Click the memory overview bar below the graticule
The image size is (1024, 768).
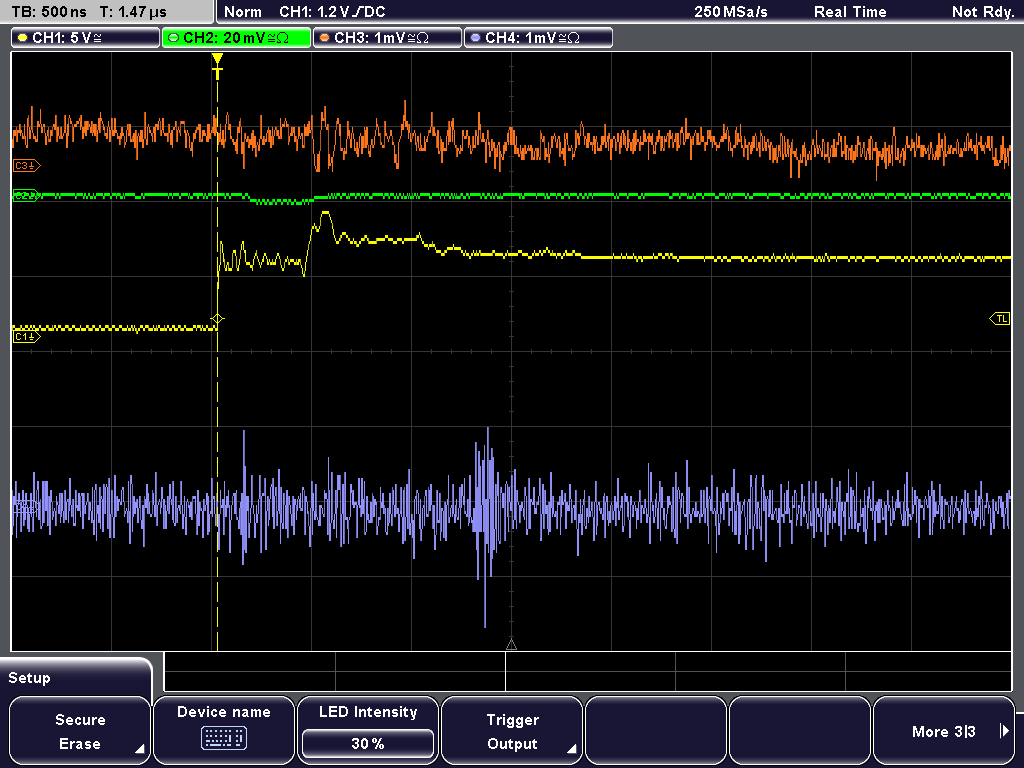click(x=588, y=672)
